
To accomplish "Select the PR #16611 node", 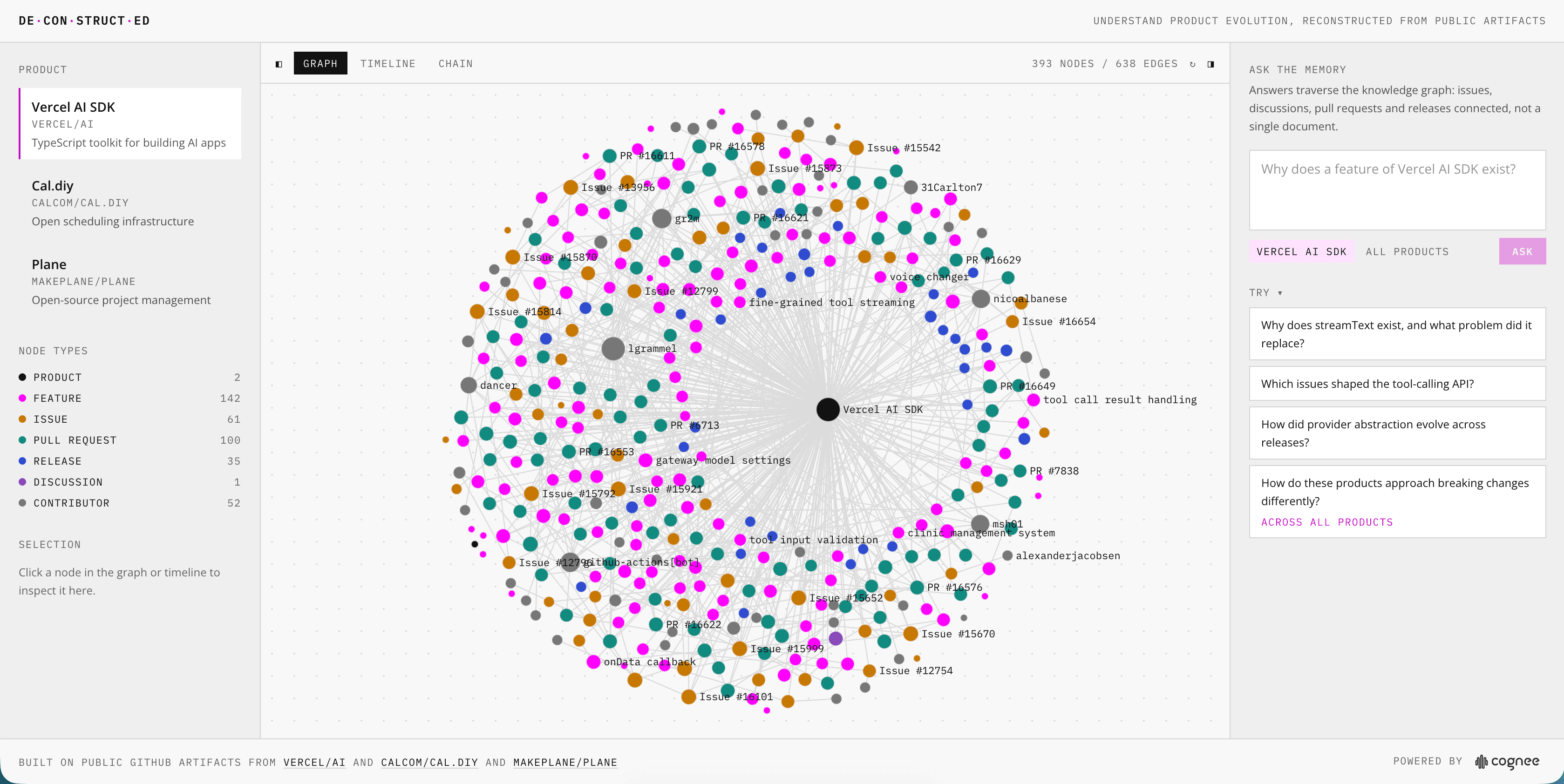I will [610, 156].
